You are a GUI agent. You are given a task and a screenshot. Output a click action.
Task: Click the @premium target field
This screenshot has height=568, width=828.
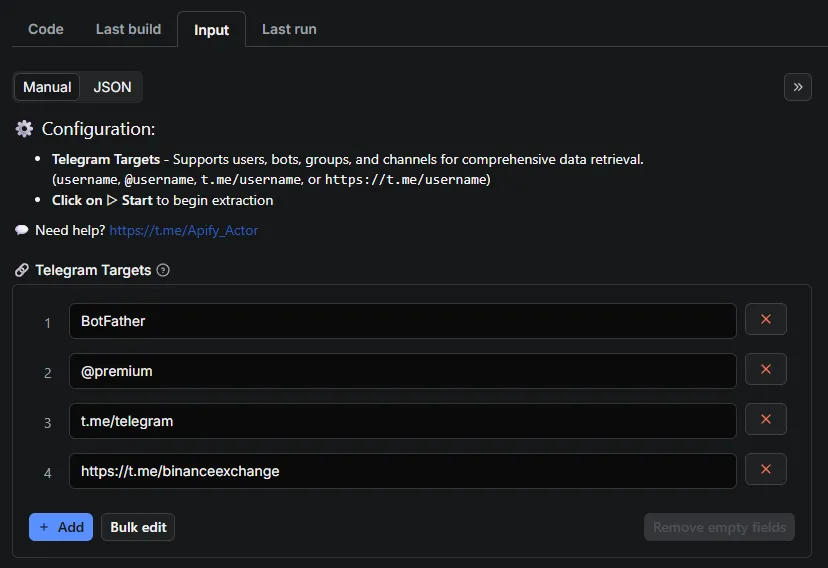click(x=402, y=371)
